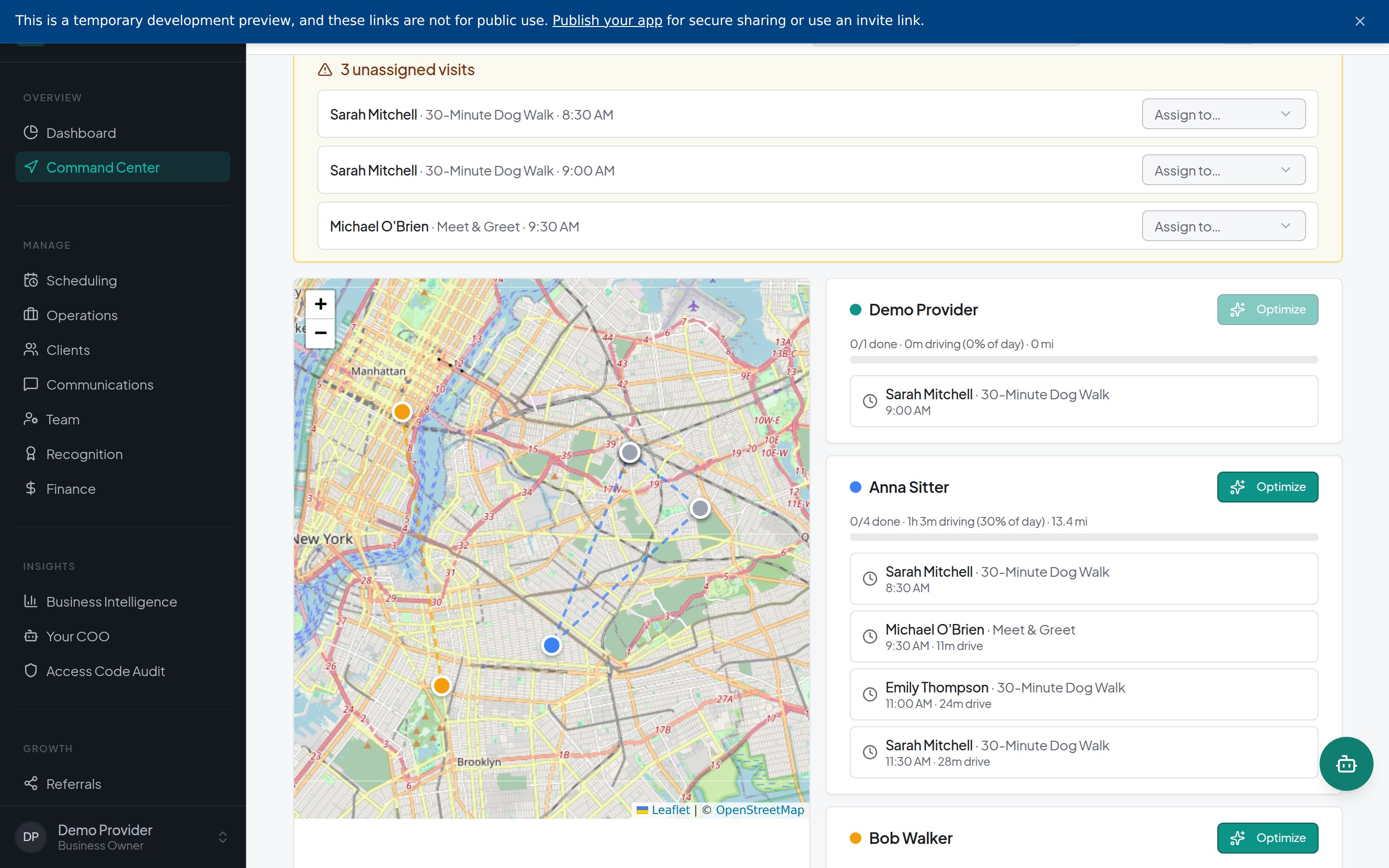
Task: Open Assign to dropdown for 9:00 AM visit
Action: [1224, 170]
